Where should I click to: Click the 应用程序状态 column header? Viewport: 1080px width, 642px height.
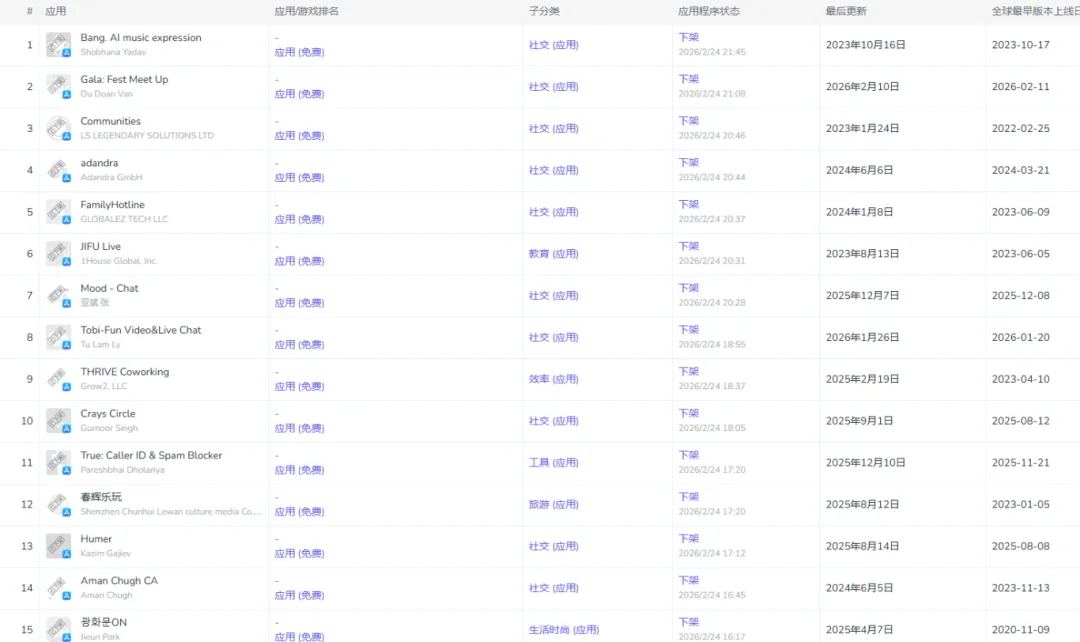(x=708, y=11)
